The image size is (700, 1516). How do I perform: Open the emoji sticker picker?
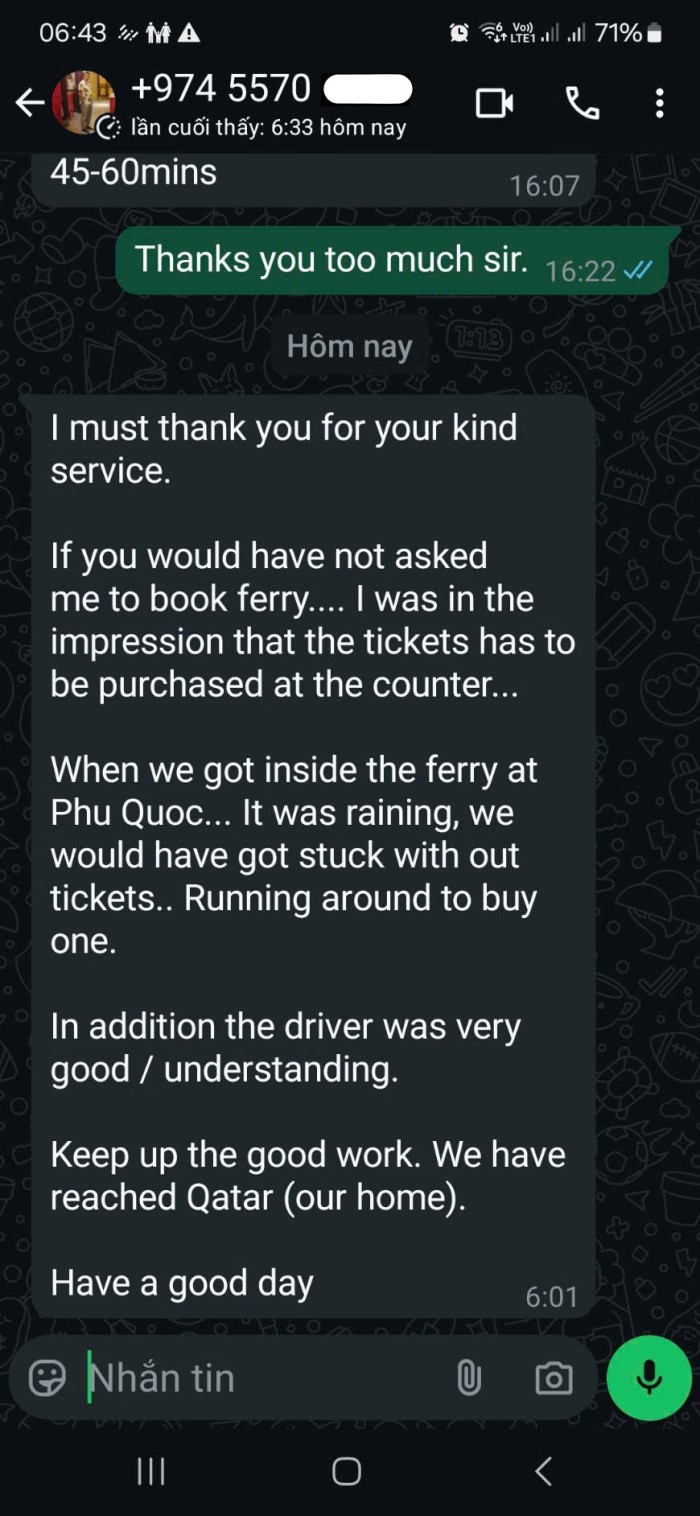click(47, 1378)
